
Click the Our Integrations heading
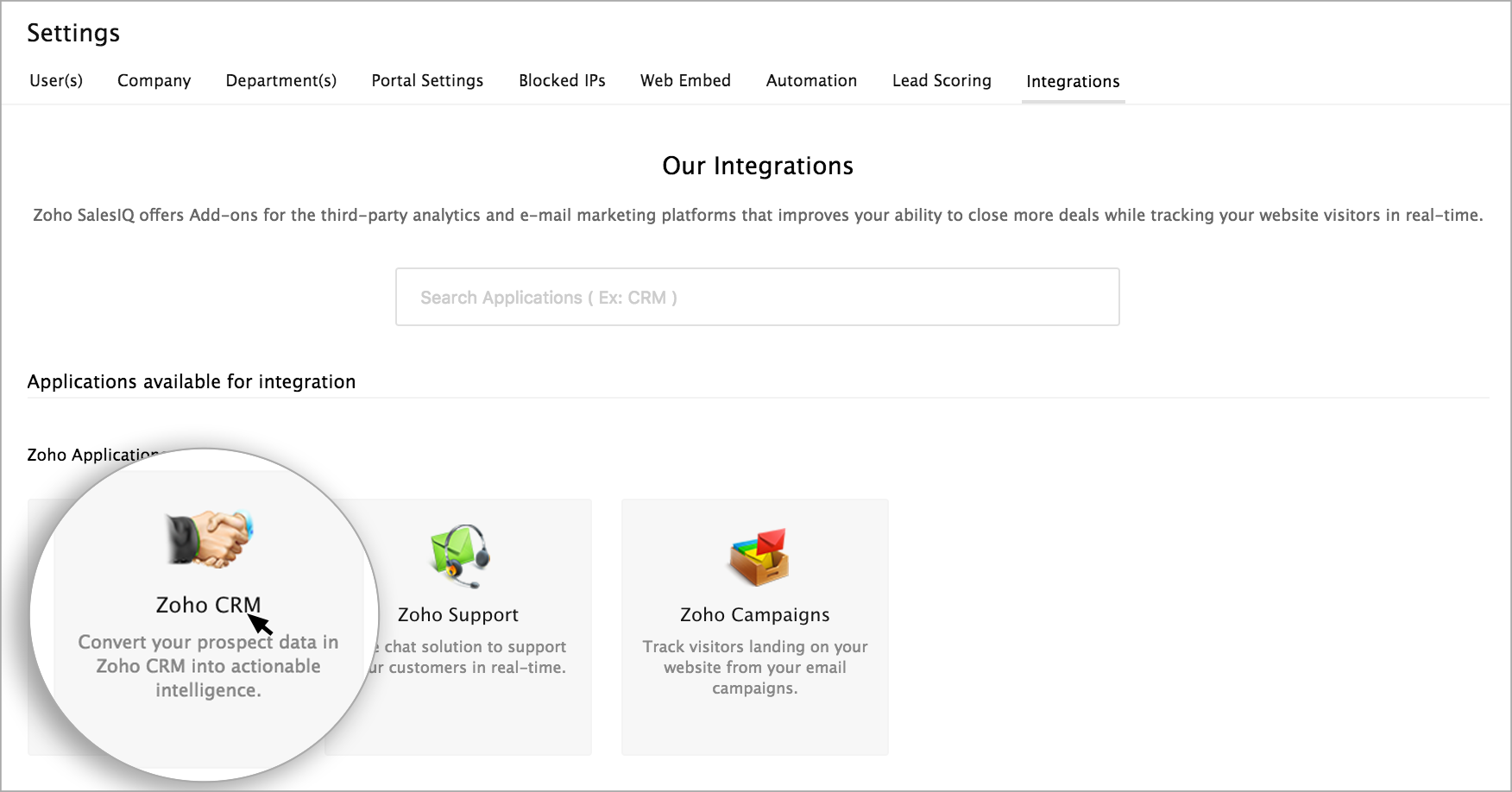pyautogui.click(x=757, y=166)
